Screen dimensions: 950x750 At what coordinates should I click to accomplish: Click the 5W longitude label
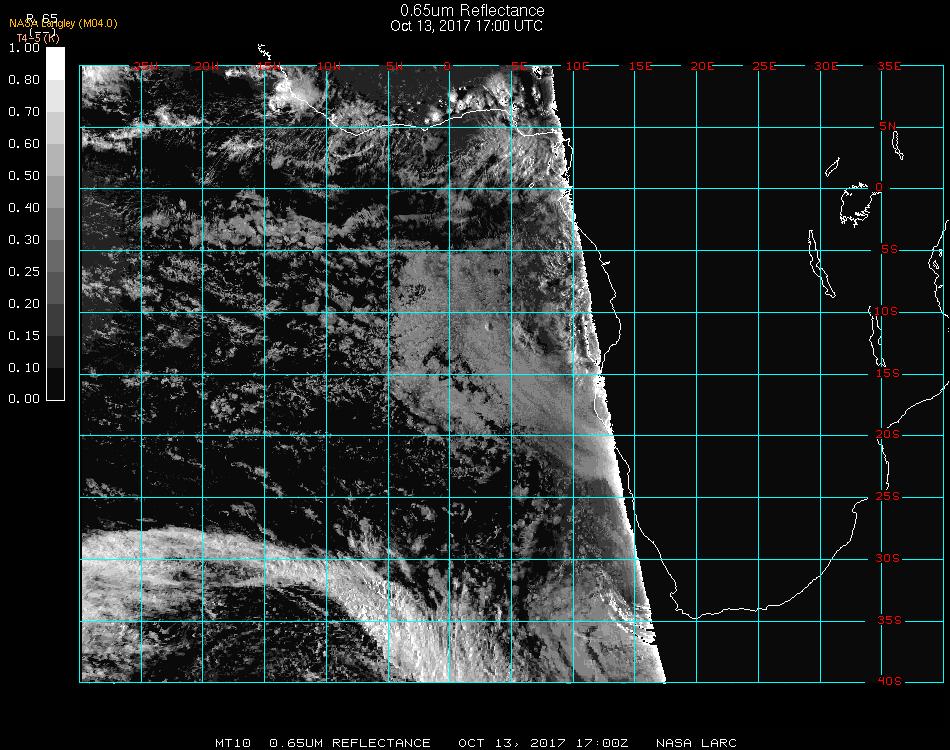pos(394,66)
